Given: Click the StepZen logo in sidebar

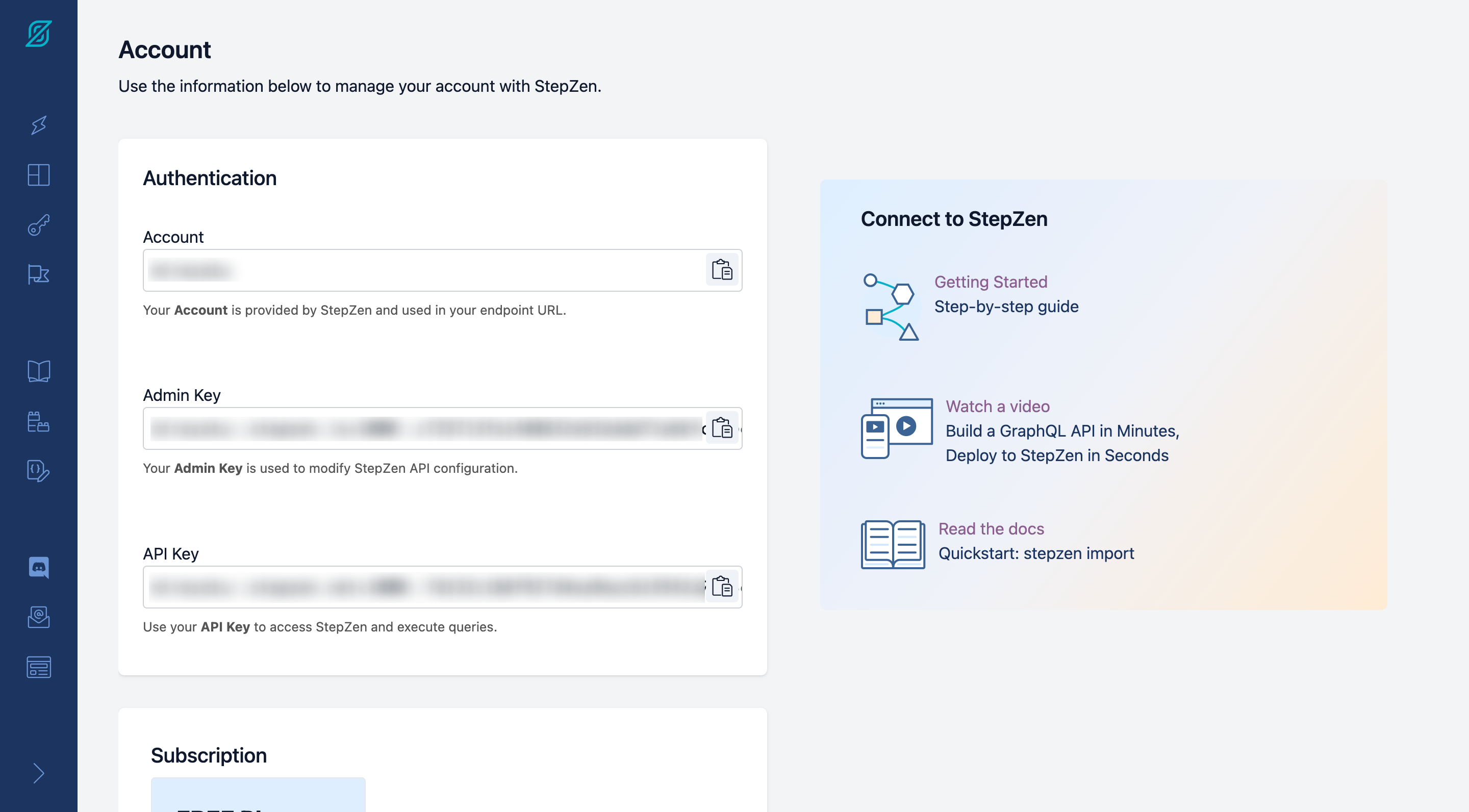Looking at the screenshot, I should pos(39,34).
